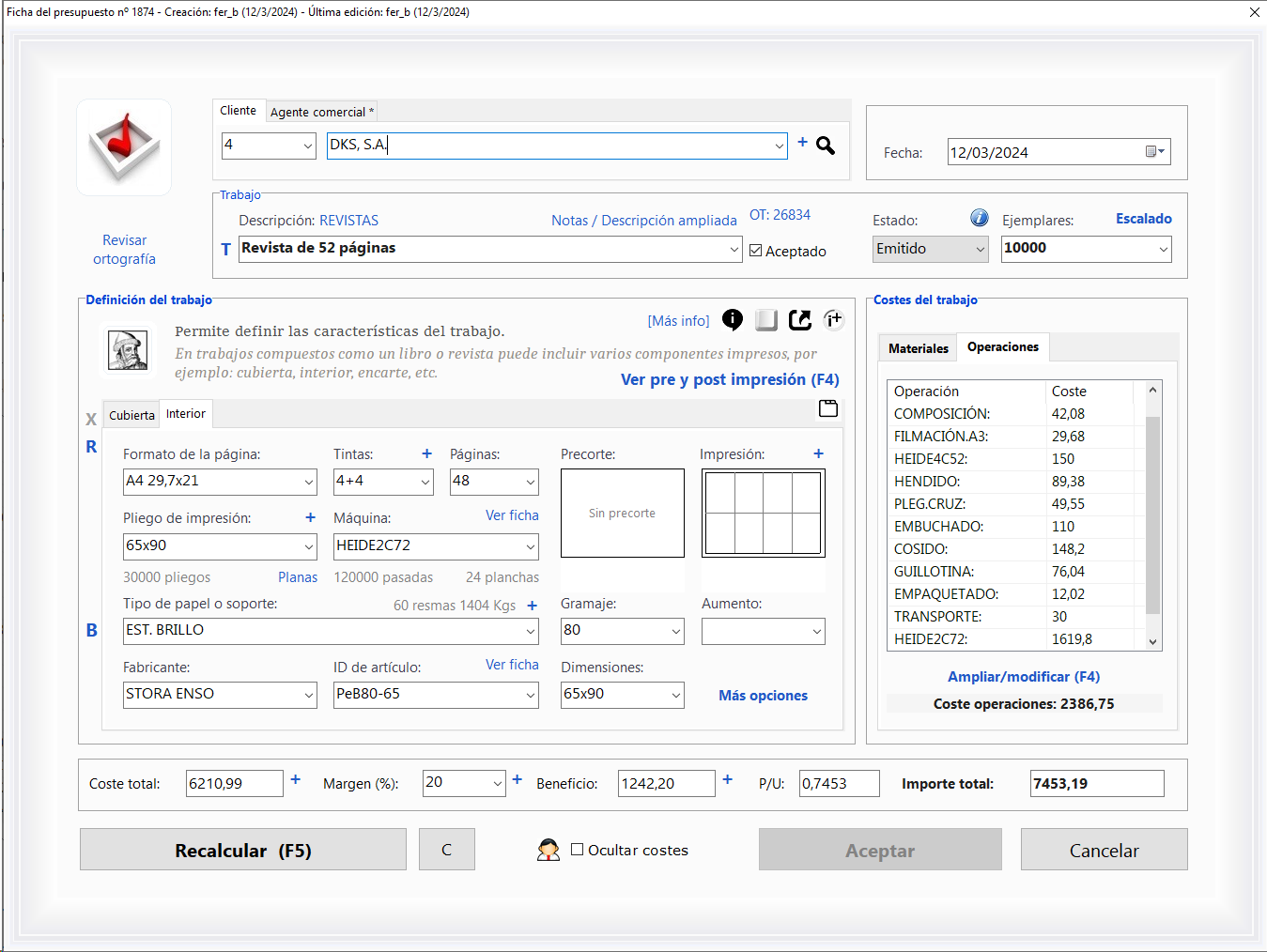
Task: Click the Planas link
Action: pyautogui.click(x=298, y=577)
